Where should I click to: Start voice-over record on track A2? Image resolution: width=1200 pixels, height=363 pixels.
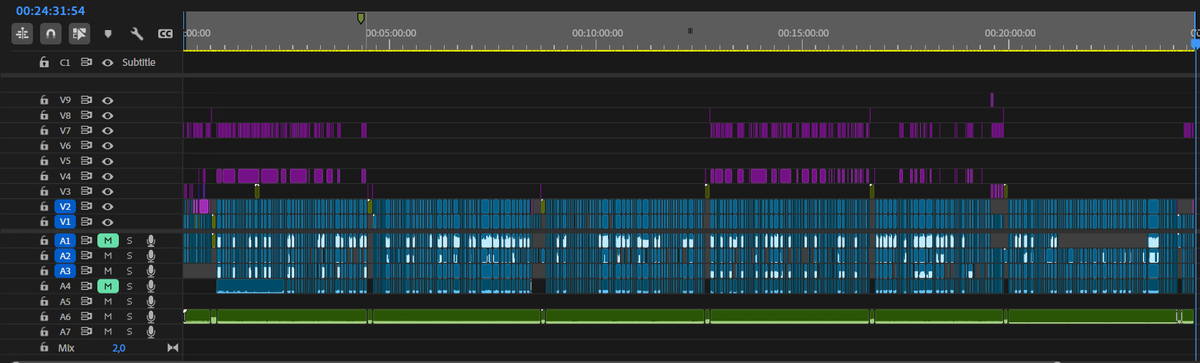pyautogui.click(x=151, y=256)
